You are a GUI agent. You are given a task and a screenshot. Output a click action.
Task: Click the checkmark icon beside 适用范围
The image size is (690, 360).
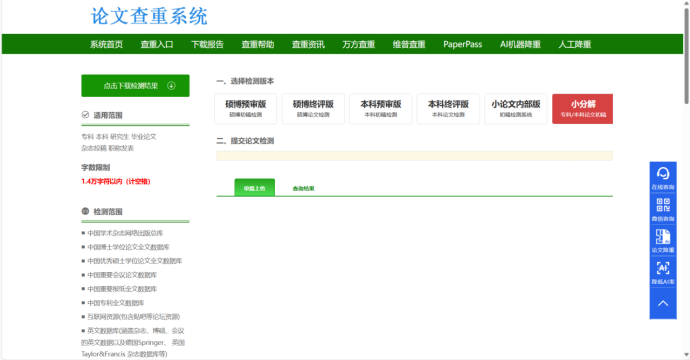pos(85,115)
